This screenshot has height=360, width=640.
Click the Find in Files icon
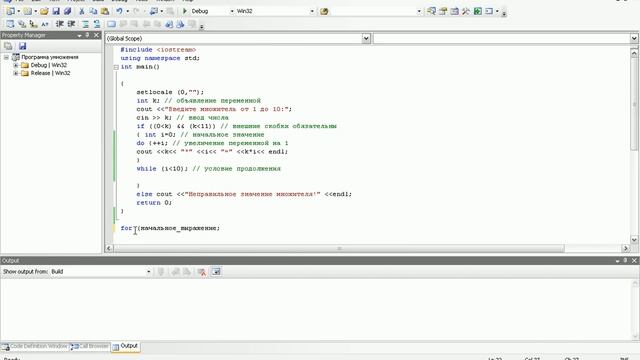click(x=324, y=11)
